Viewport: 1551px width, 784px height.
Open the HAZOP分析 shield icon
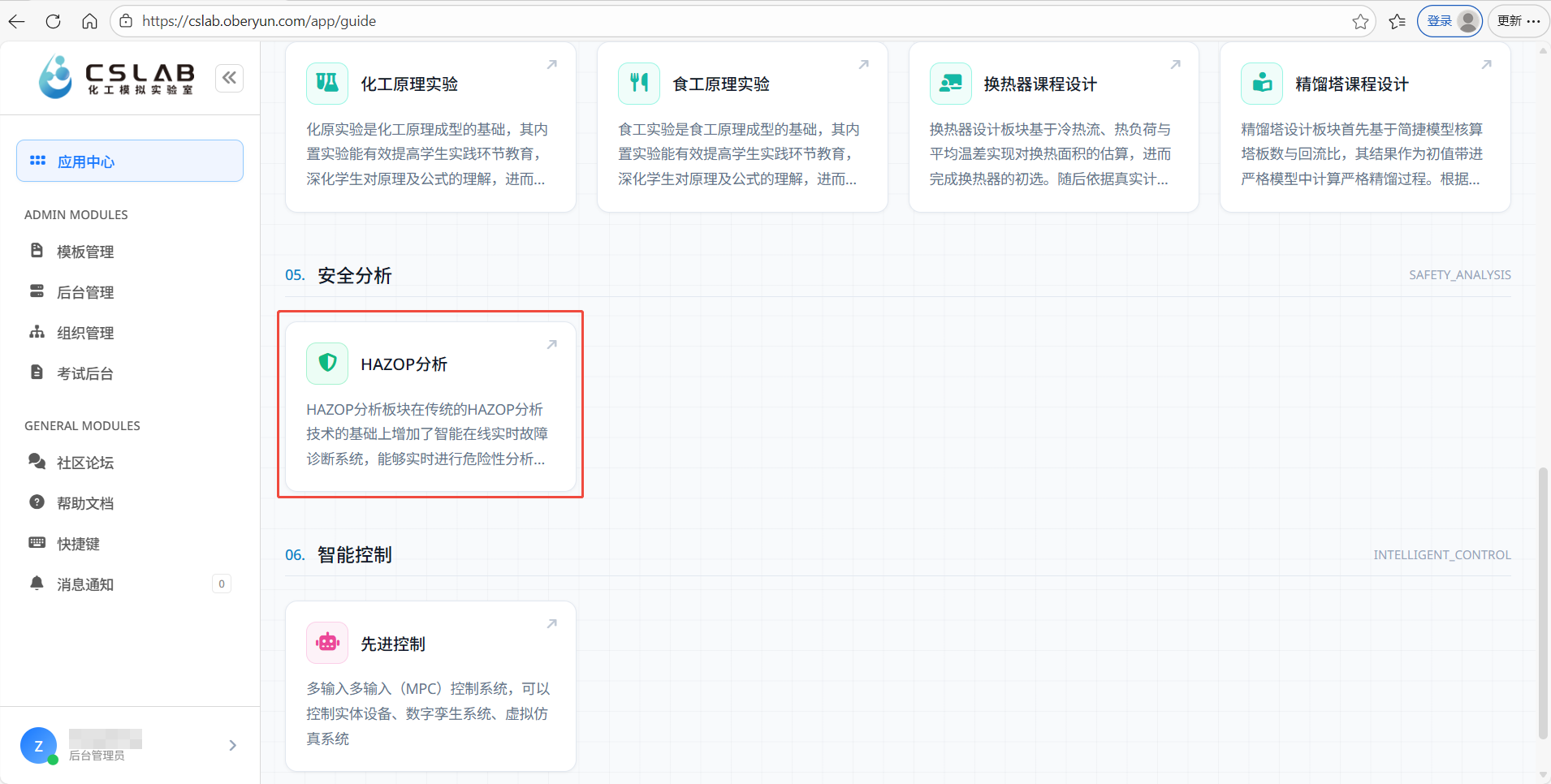pos(327,363)
